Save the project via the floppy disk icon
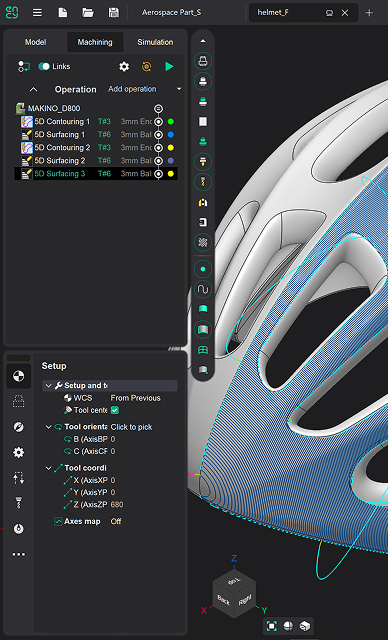Screen dimensions: 388x640 113,13
